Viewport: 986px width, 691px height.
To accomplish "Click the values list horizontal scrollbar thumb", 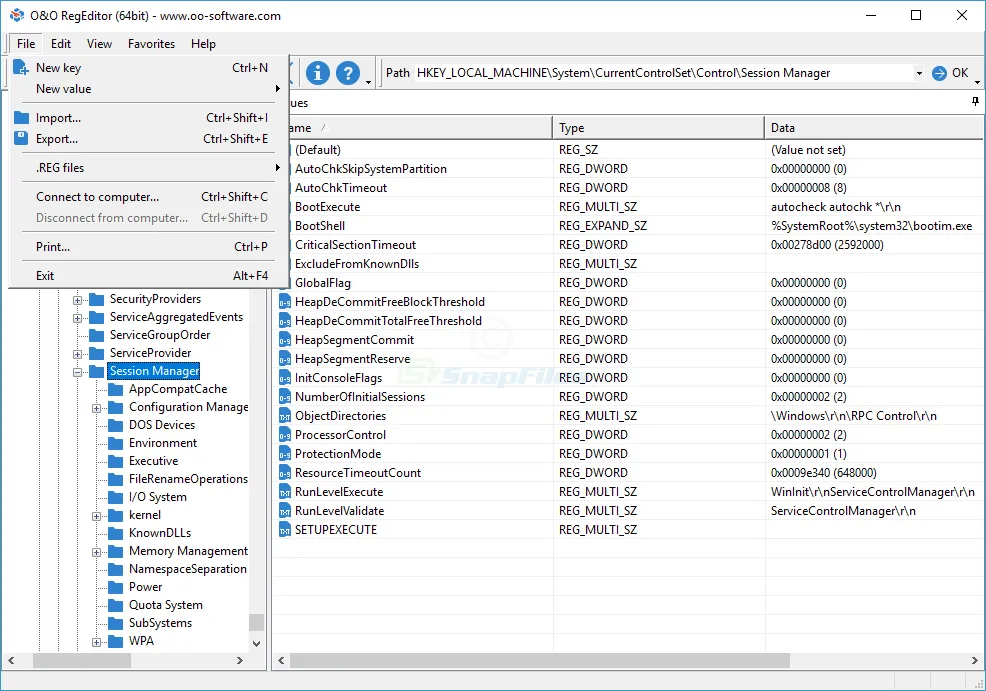I will [540, 661].
